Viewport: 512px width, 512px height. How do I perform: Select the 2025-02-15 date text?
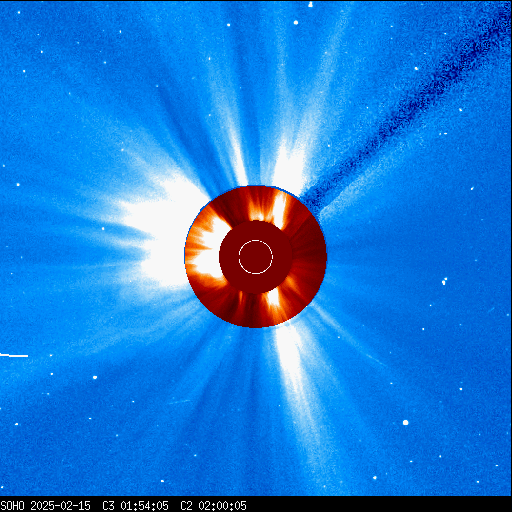pyautogui.click(x=60, y=506)
